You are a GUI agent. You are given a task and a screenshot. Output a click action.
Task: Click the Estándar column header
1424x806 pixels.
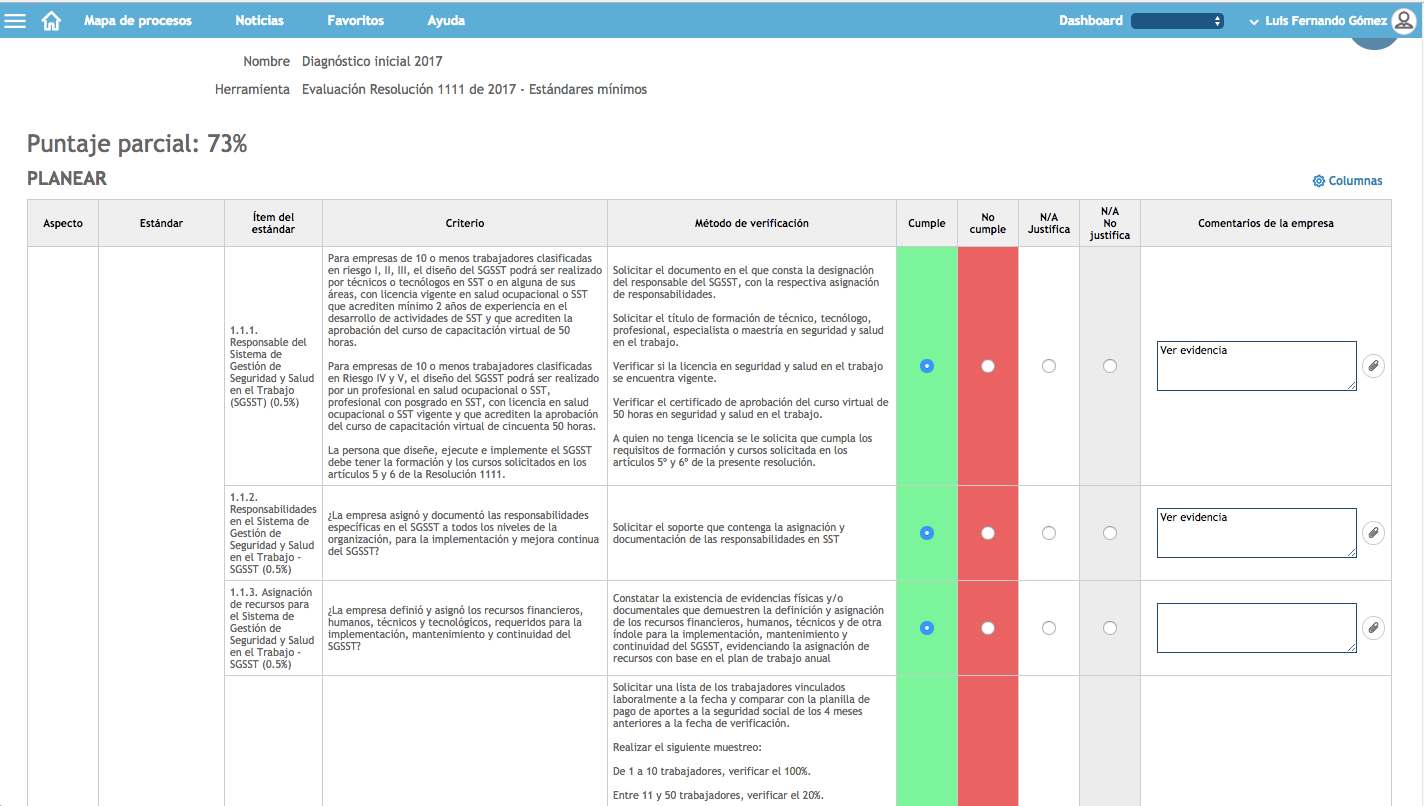162,223
